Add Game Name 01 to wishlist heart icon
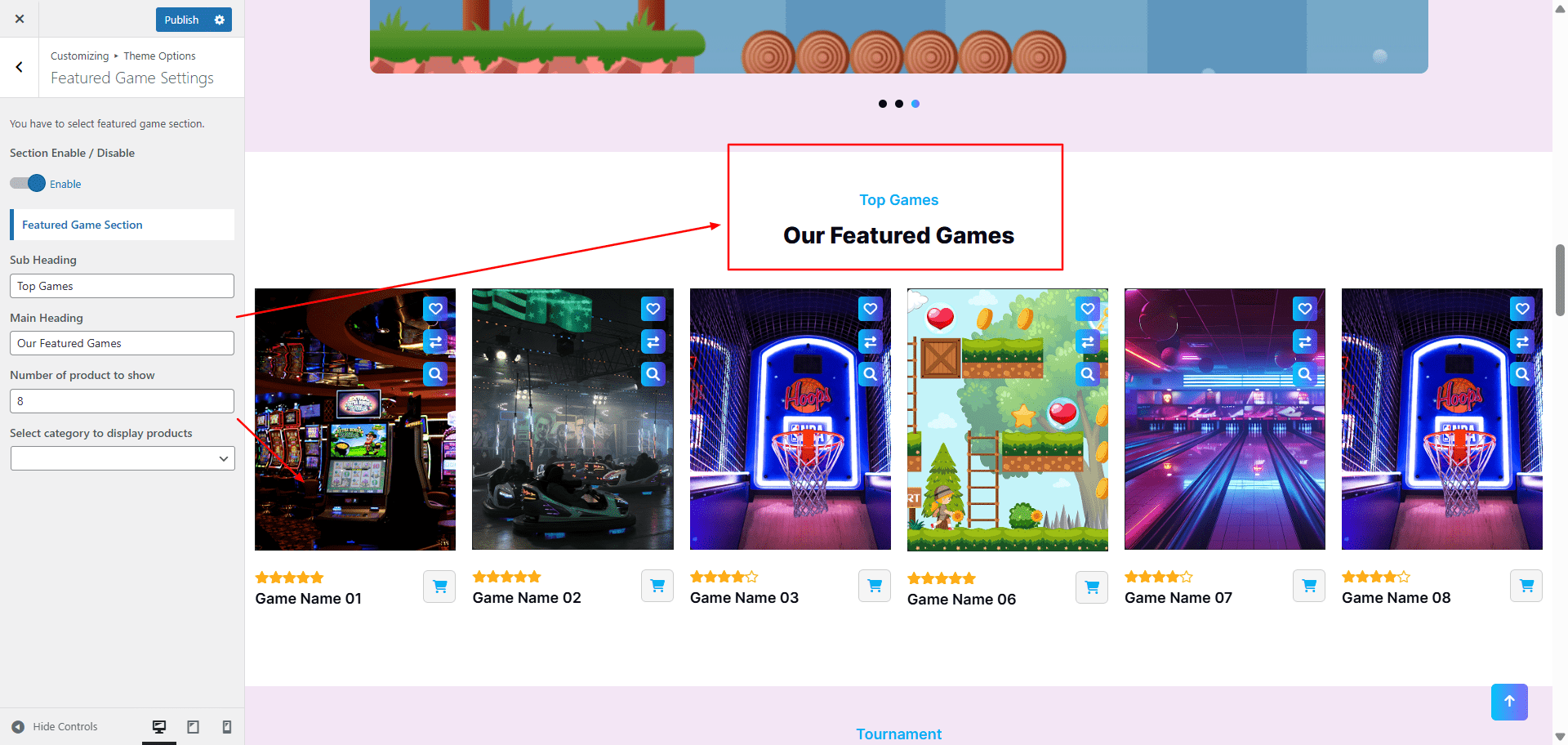The height and width of the screenshot is (745, 1568). coord(435,309)
